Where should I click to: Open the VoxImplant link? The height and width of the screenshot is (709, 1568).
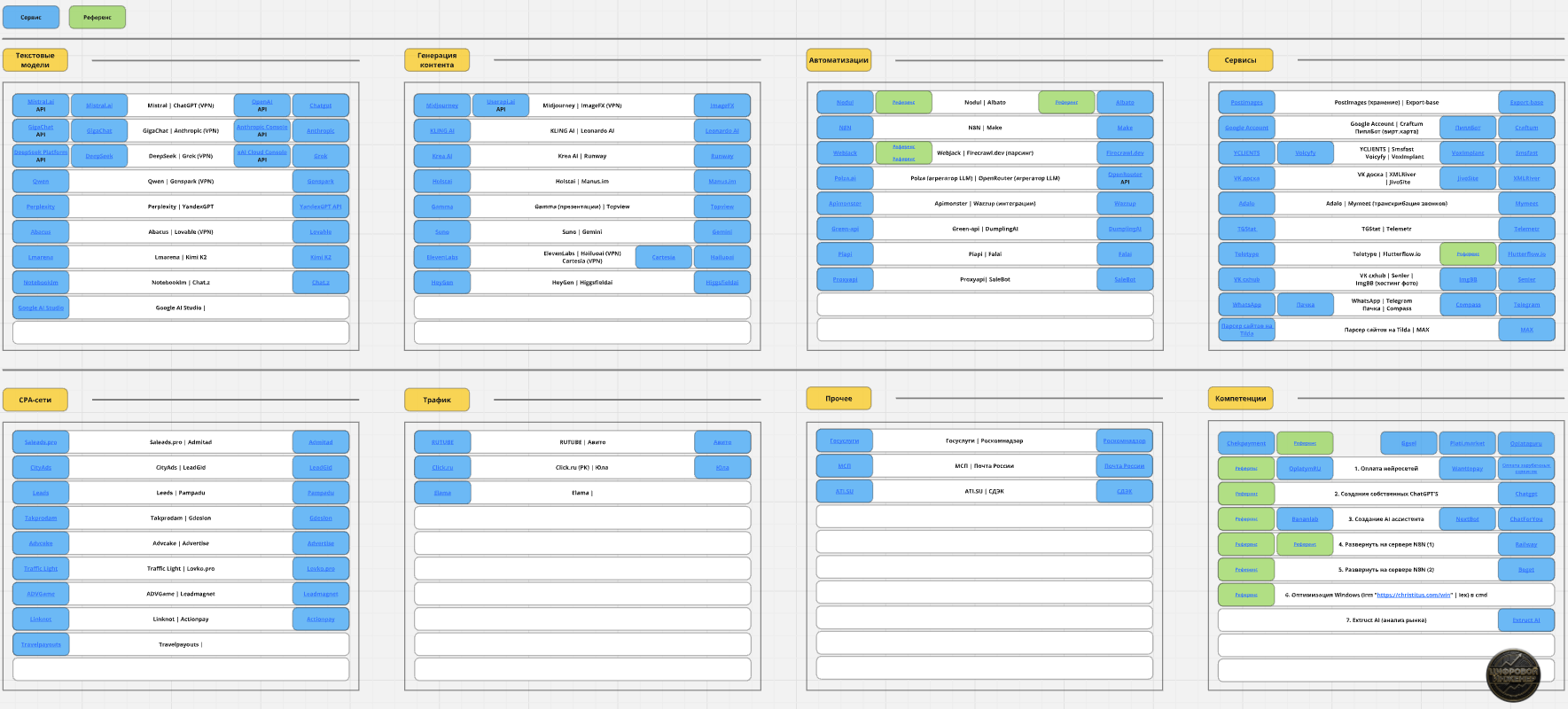pyautogui.click(x=1468, y=152)
